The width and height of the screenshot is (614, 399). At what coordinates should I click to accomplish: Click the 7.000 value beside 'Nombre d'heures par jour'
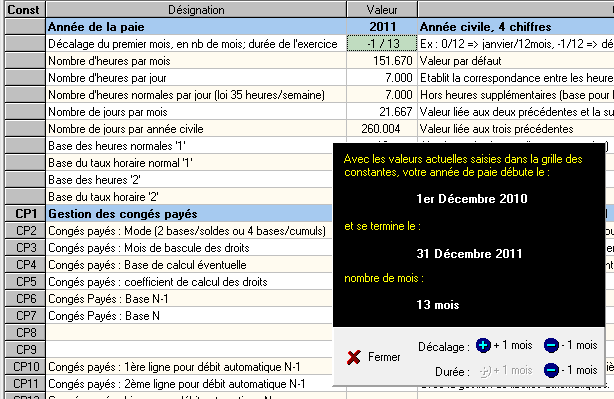(382, 78)
